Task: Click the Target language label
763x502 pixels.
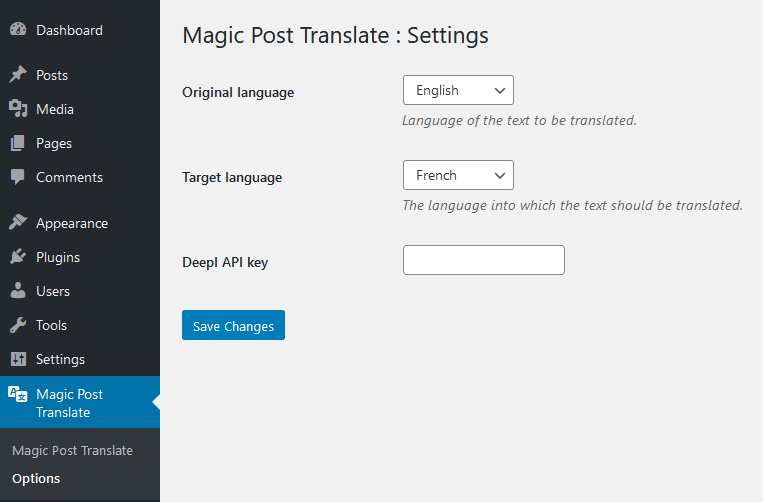Action: pyautogui.click(x=232, y=178)
